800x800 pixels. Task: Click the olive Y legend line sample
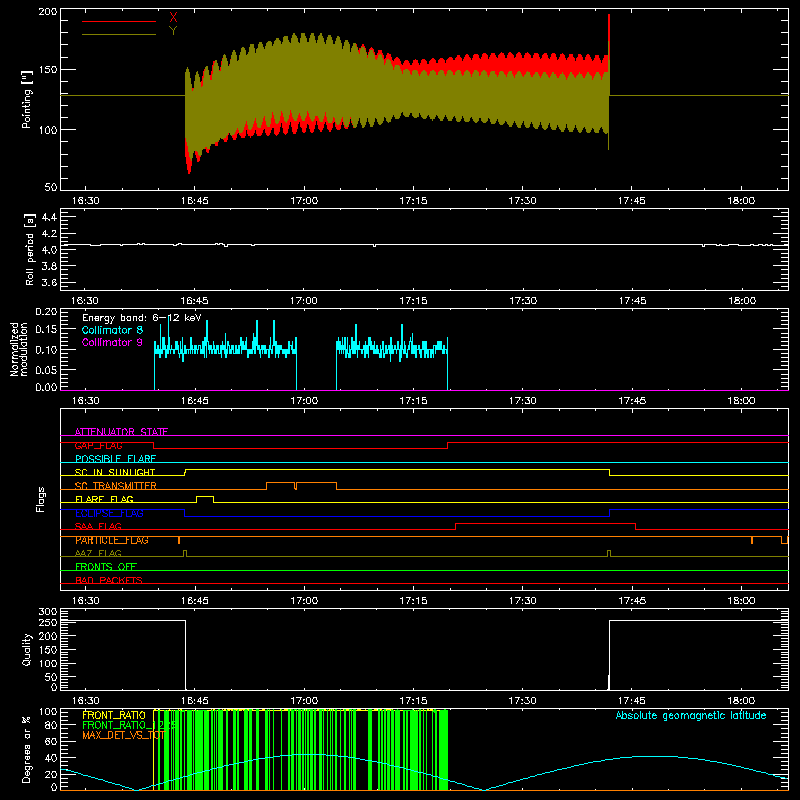coord(119,34)
